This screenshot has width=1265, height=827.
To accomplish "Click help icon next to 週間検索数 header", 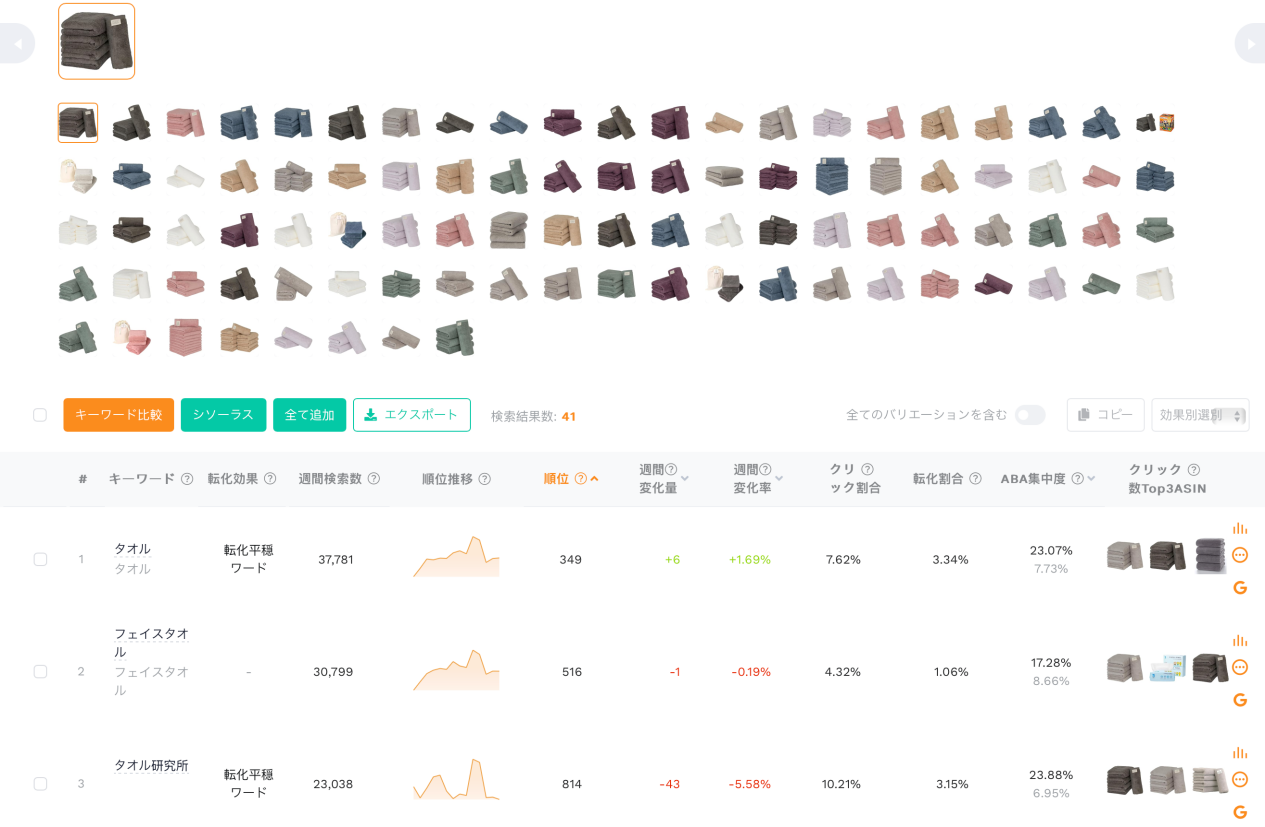I will pyautogui.click(x=374, y=479).
